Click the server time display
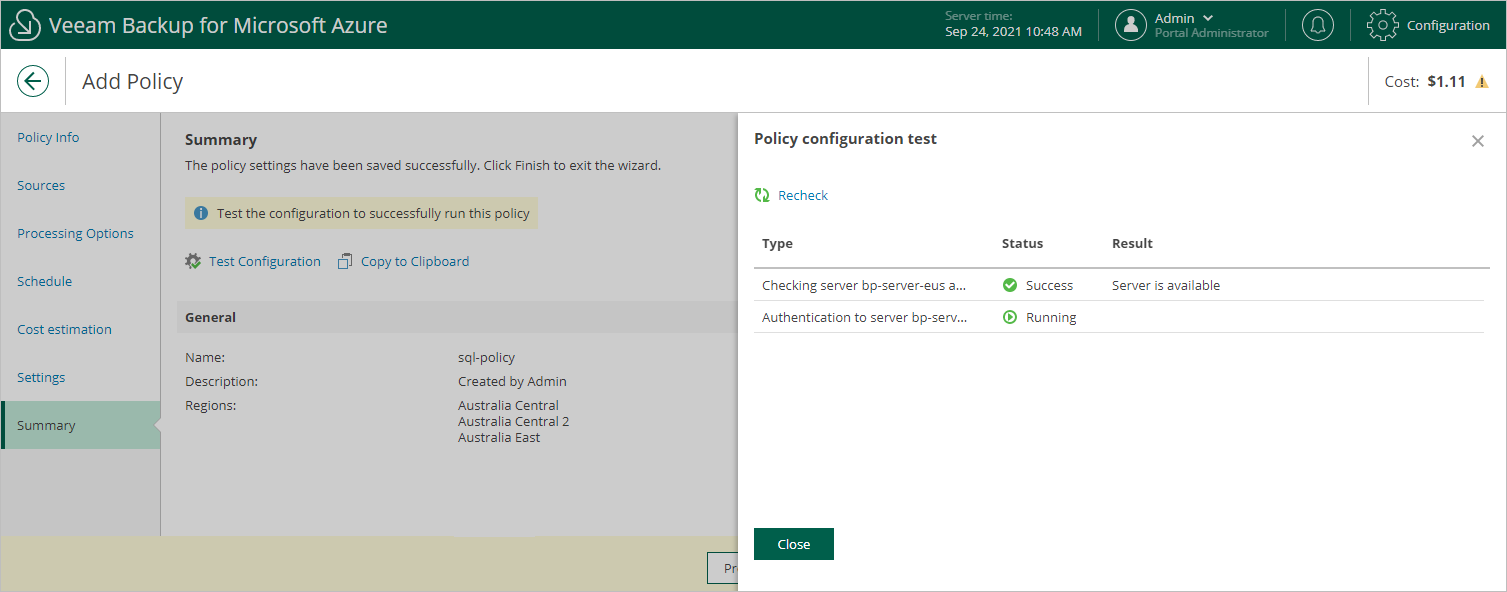The image size is (1507, 592). pos(1013,24)
